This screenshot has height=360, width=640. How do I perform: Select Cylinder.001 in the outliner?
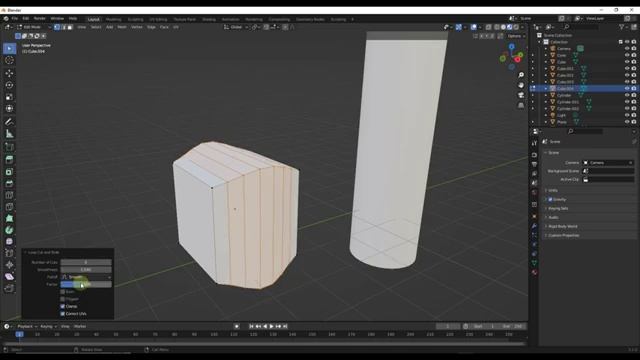[x=568, y=102]
